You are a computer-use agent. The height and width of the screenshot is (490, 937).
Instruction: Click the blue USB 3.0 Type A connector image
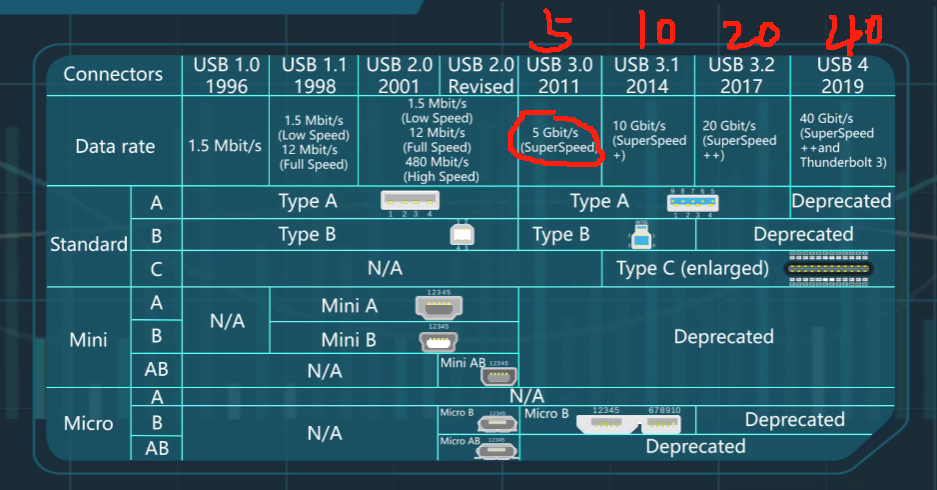(693, 203)
